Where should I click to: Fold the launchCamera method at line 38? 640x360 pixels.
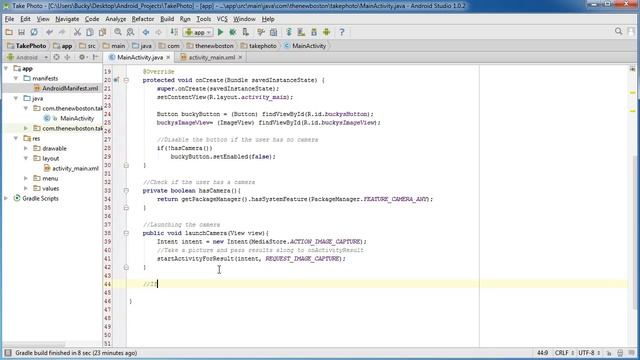[x=126, y=233]
